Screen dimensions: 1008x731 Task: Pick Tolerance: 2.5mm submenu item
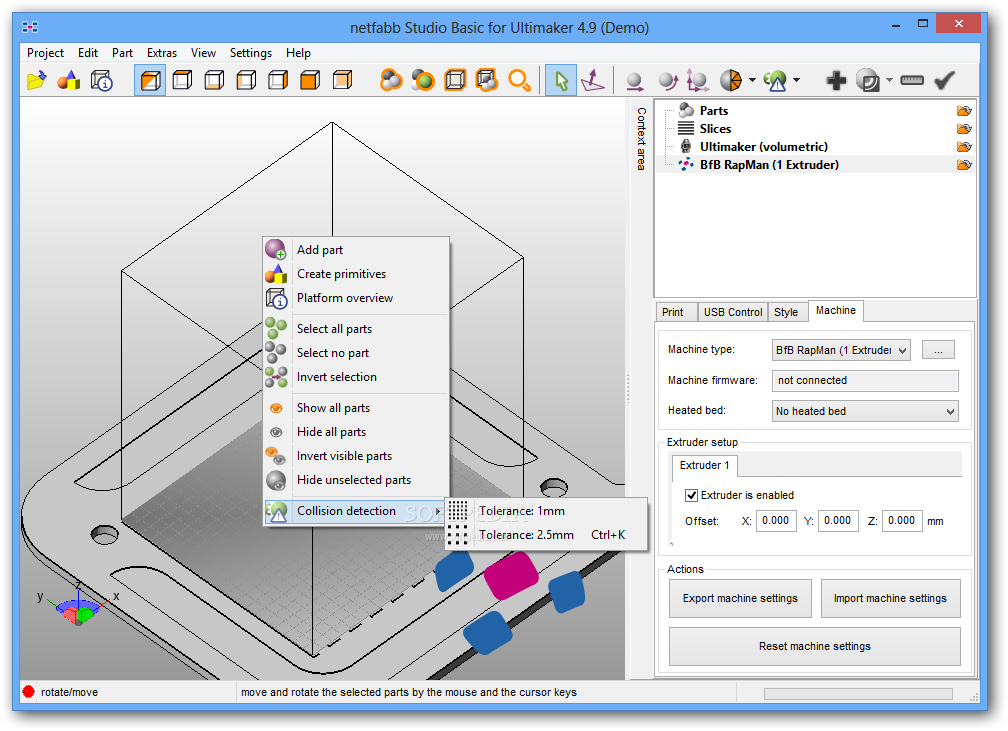[x=546, y=534]
